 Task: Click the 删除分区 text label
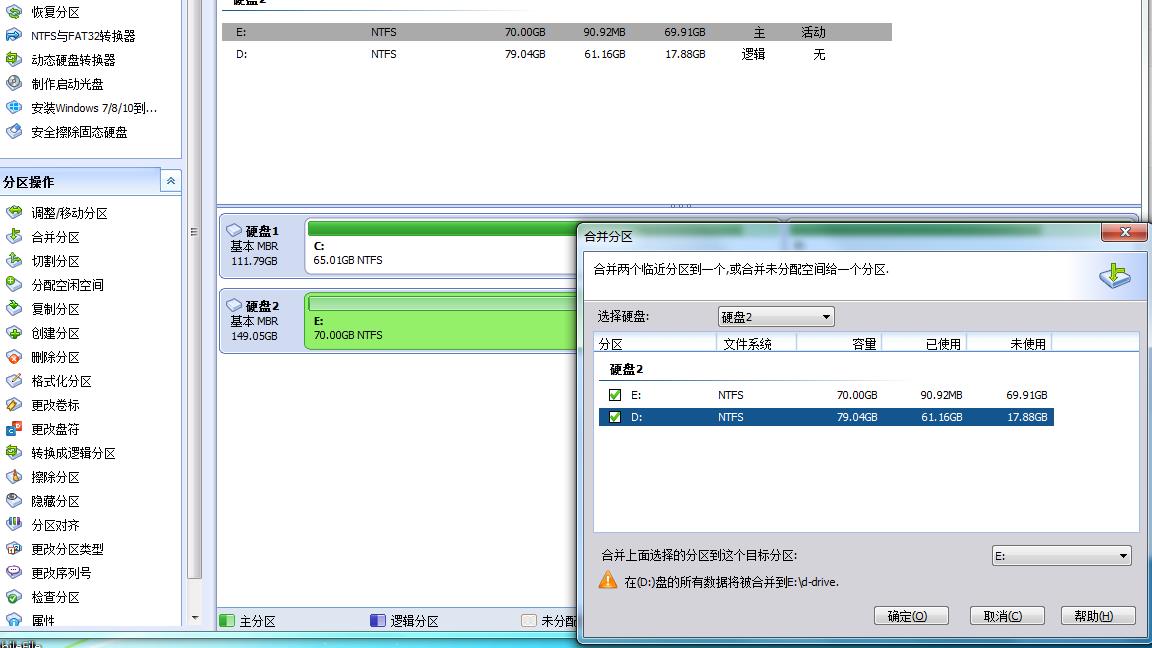55,357
